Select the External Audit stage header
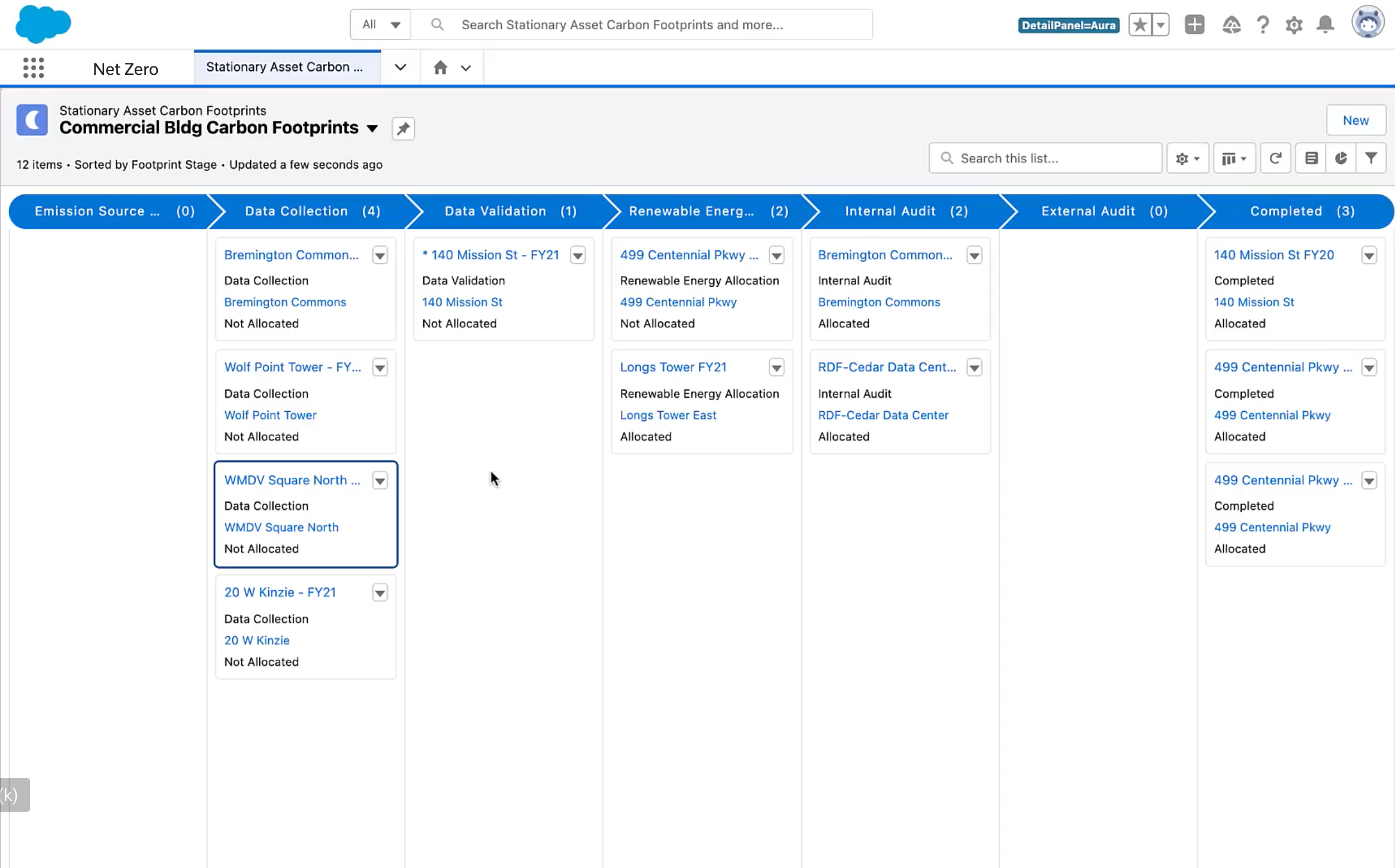The image size is (1395, 868). click(x=1104, y=211)
